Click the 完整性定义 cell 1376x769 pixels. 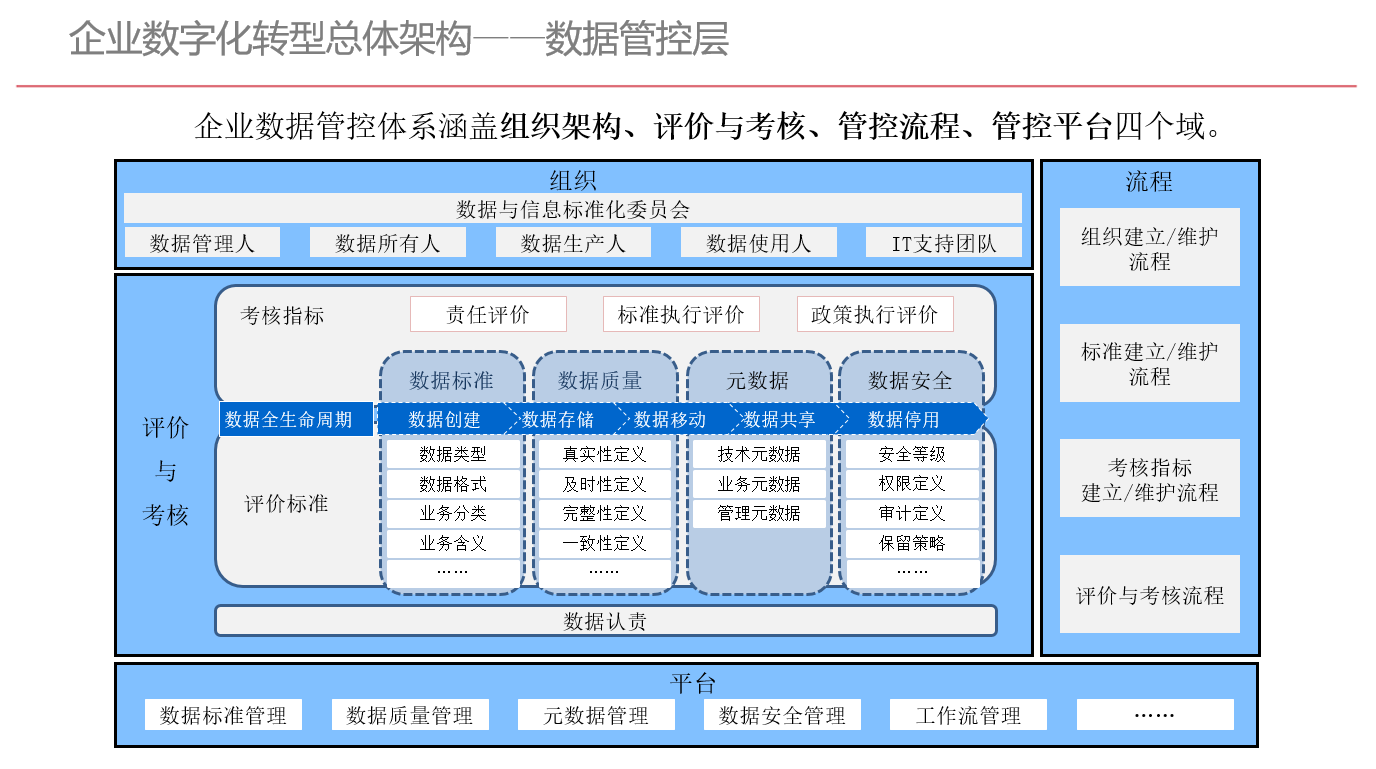(604, 514)
